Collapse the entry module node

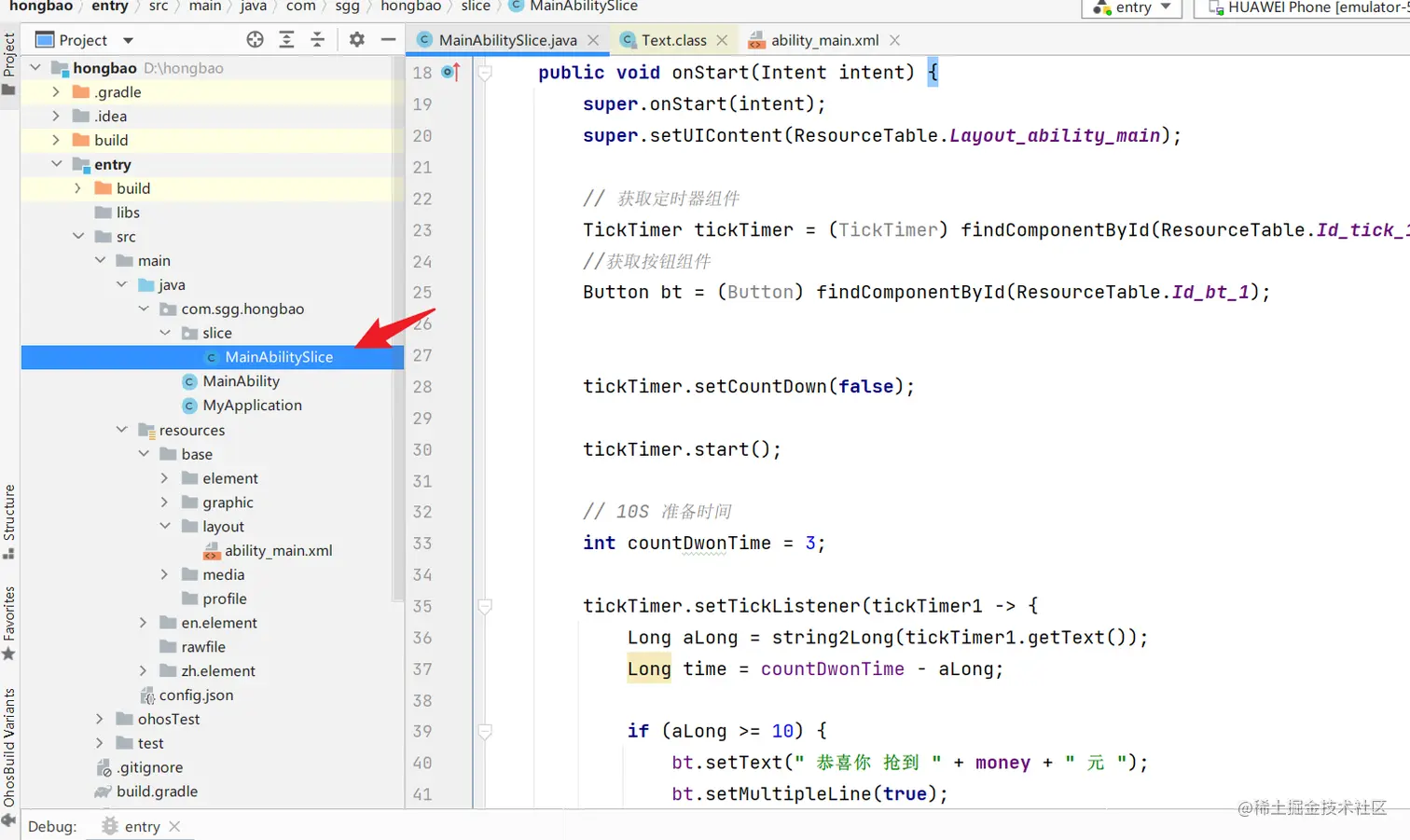56,164
